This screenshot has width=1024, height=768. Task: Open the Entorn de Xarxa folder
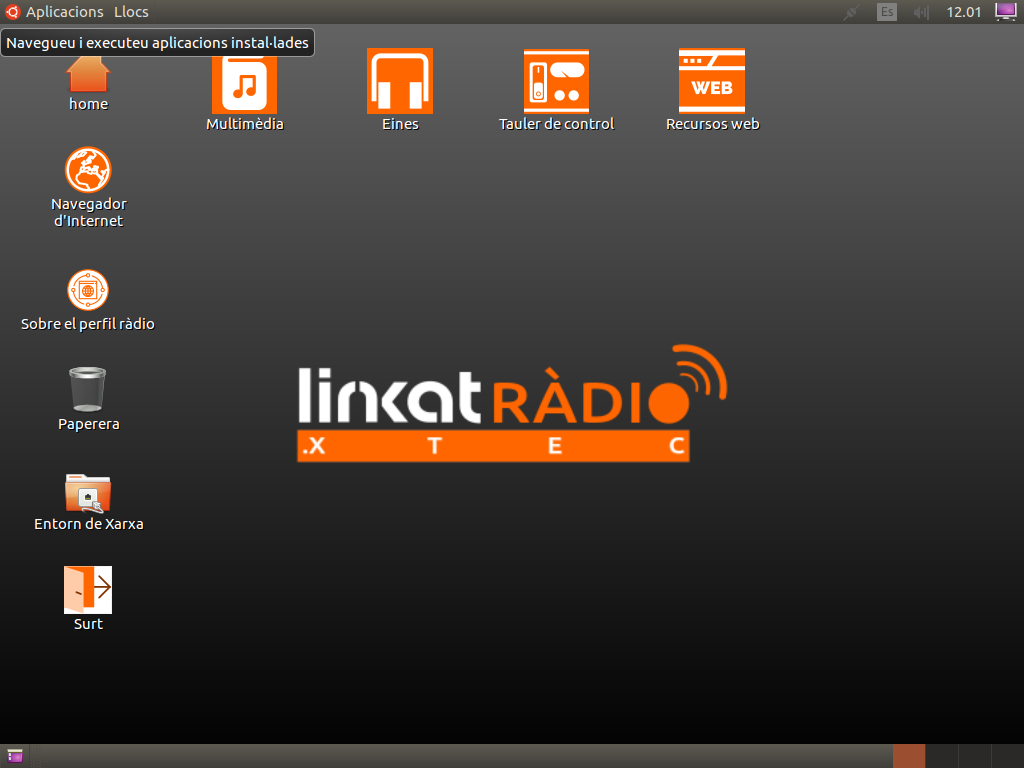click(x=88, y=492)
